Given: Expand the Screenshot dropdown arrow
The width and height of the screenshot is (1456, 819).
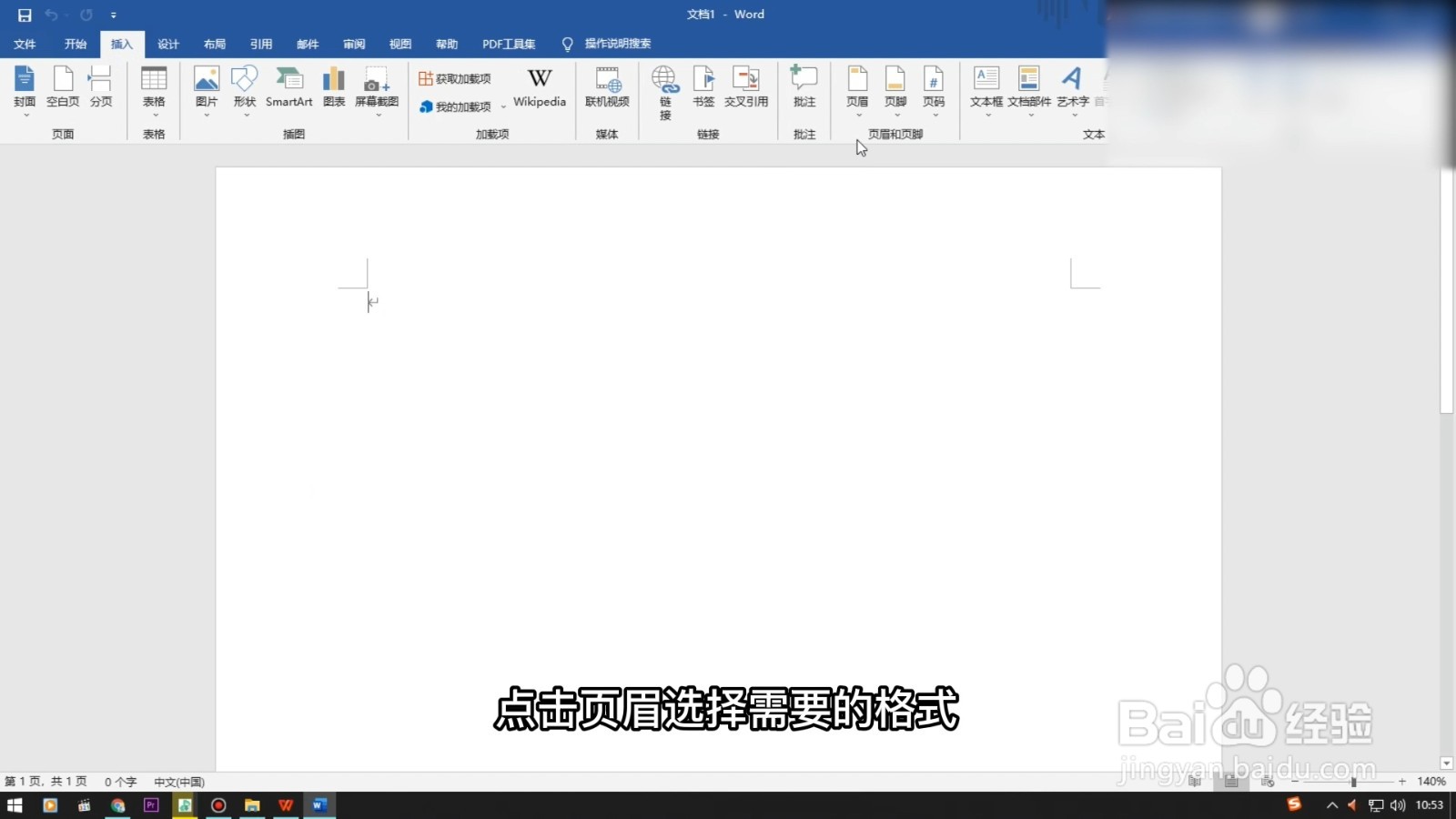Looking at the screenshot, I should tap(379, 116).
